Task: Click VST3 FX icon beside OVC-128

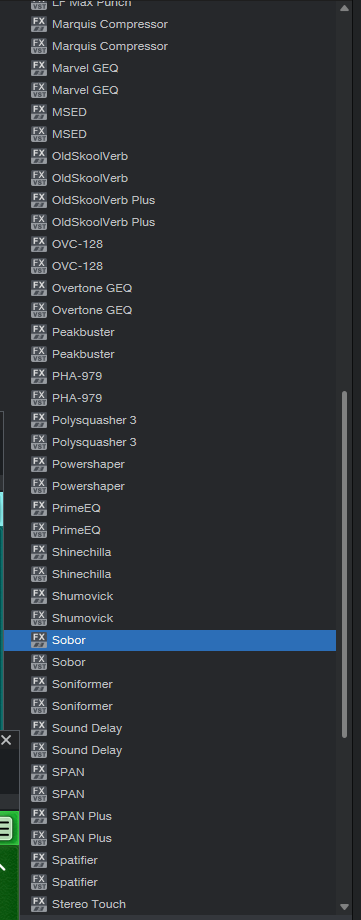Action: [x=39, y=244]
